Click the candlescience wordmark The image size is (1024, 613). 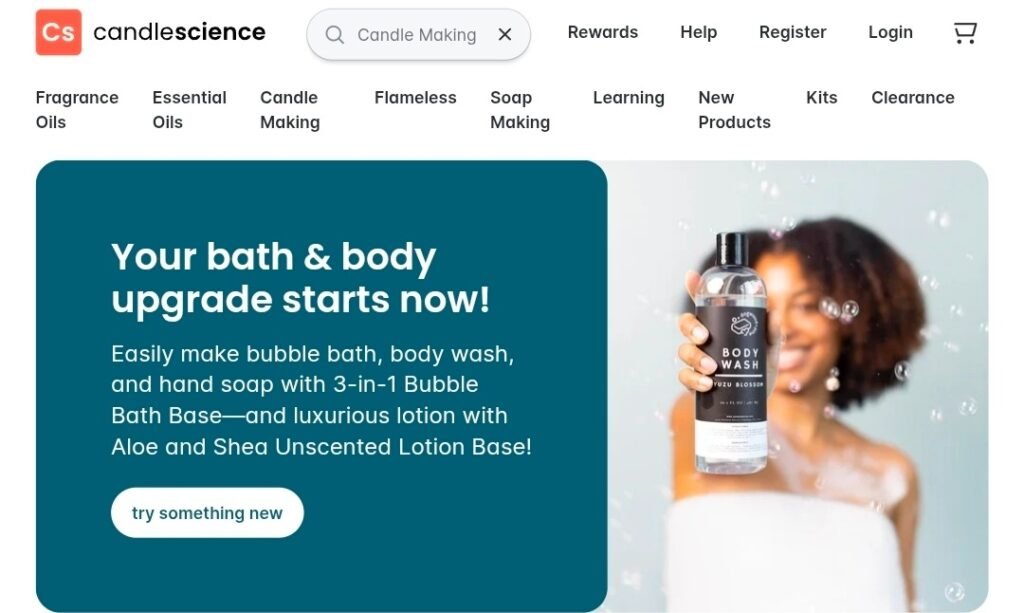[180, 32]
